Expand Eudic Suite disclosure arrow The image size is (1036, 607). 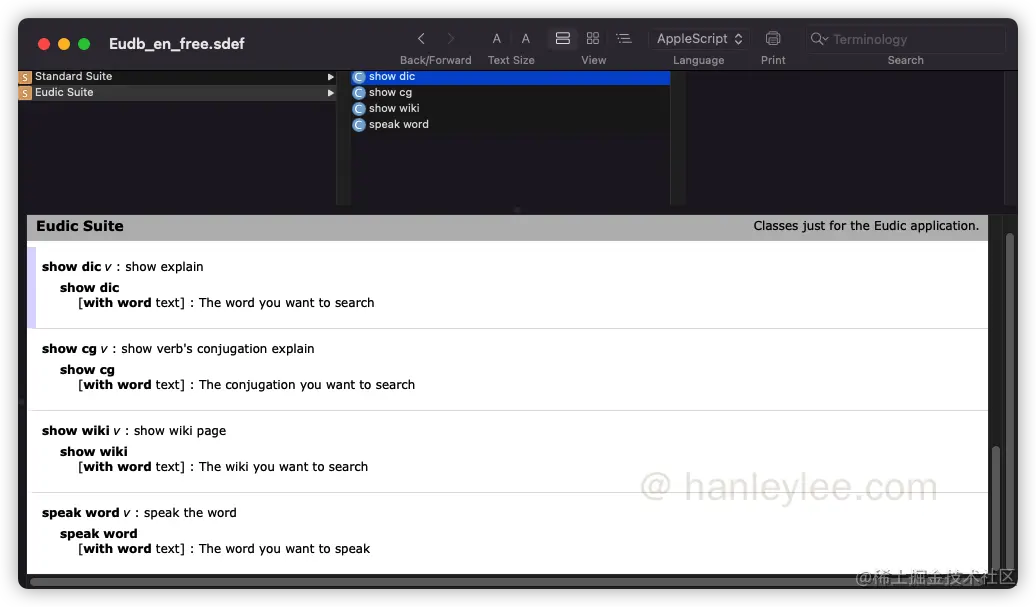click(330, 93)
